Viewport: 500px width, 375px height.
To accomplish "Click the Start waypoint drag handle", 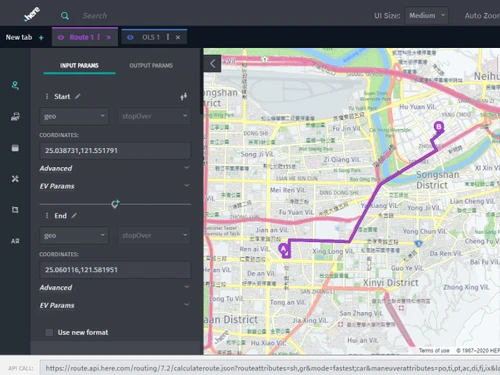I will pos(47,97).
